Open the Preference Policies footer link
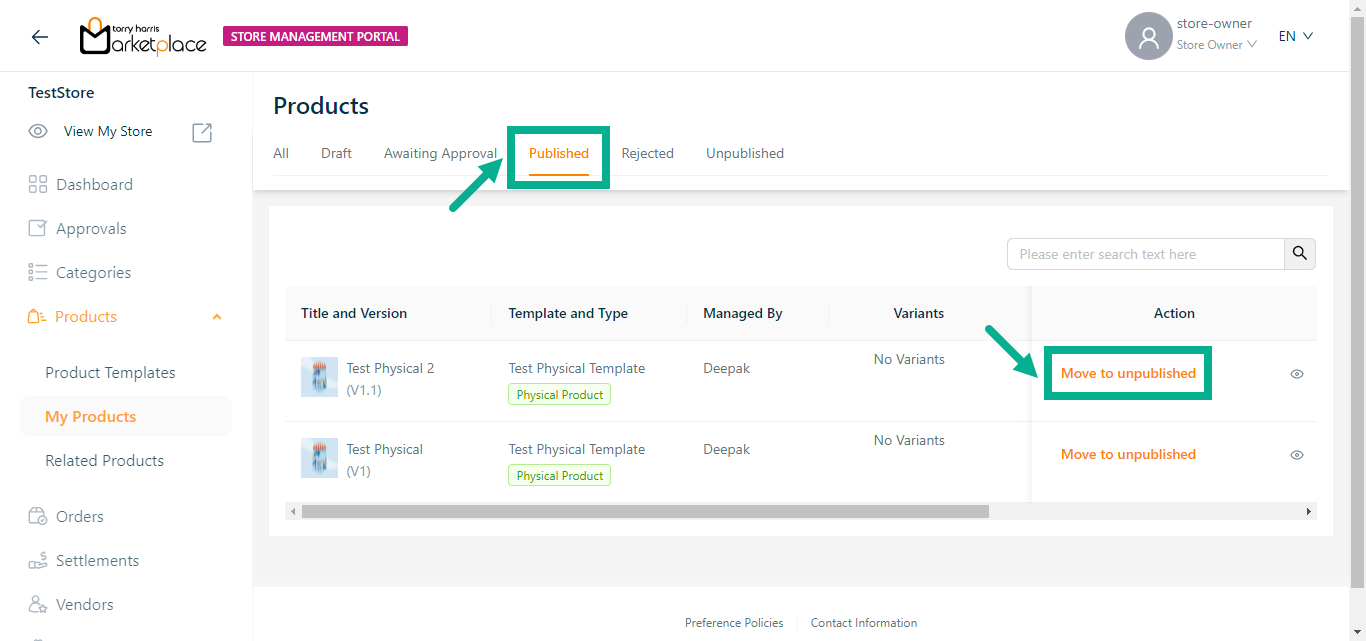Image resolution: width=1366 pixels, height=641 pixels. pos(734,623)
